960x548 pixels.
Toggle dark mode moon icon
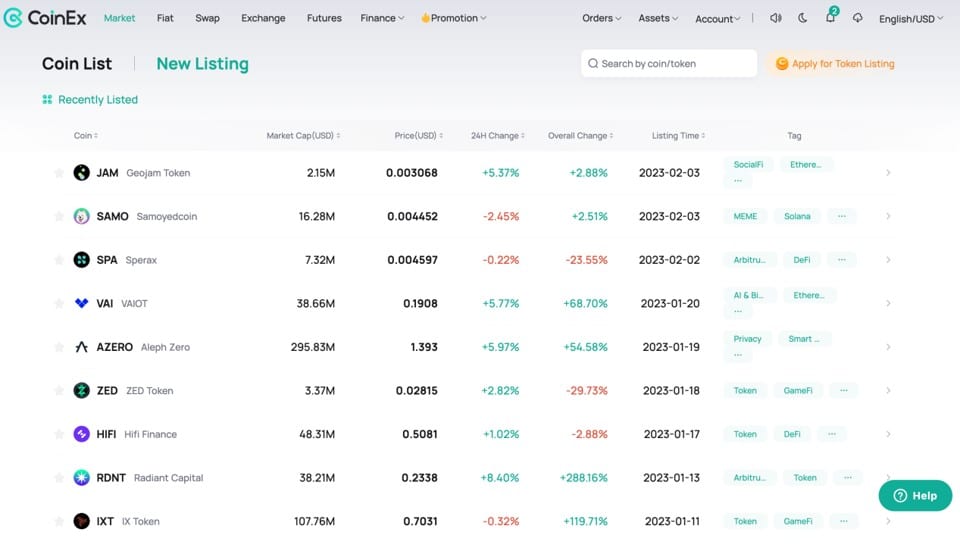(x=803, y=18)
